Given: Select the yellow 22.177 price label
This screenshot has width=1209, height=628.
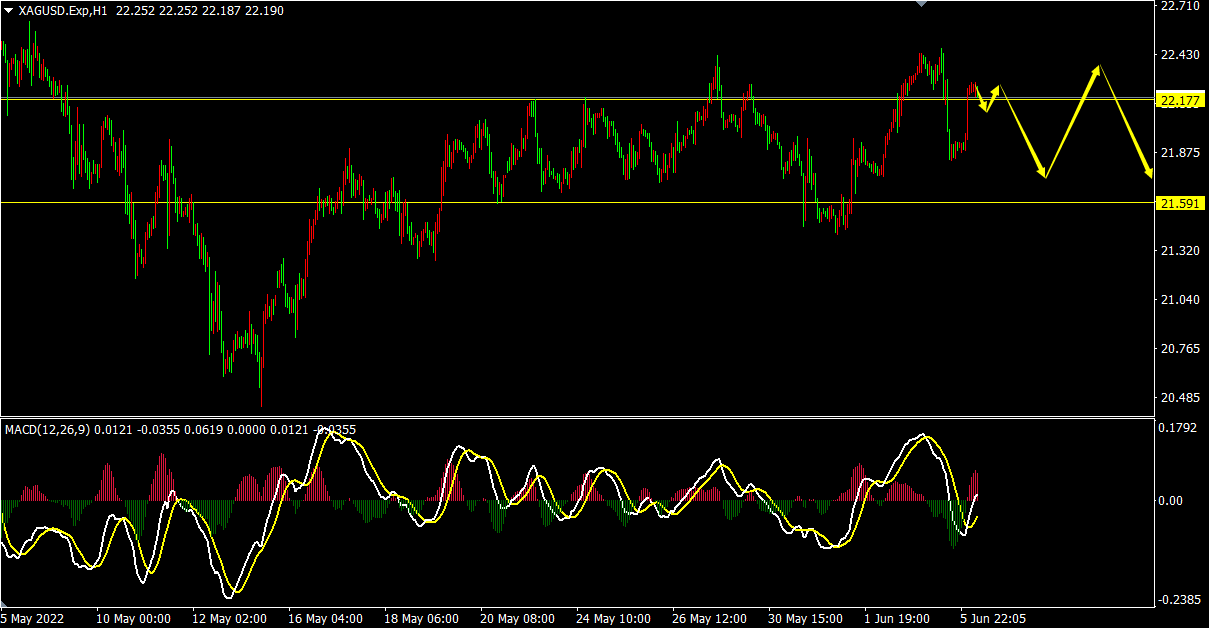Looking at the screenshot, I should 1180,100.
